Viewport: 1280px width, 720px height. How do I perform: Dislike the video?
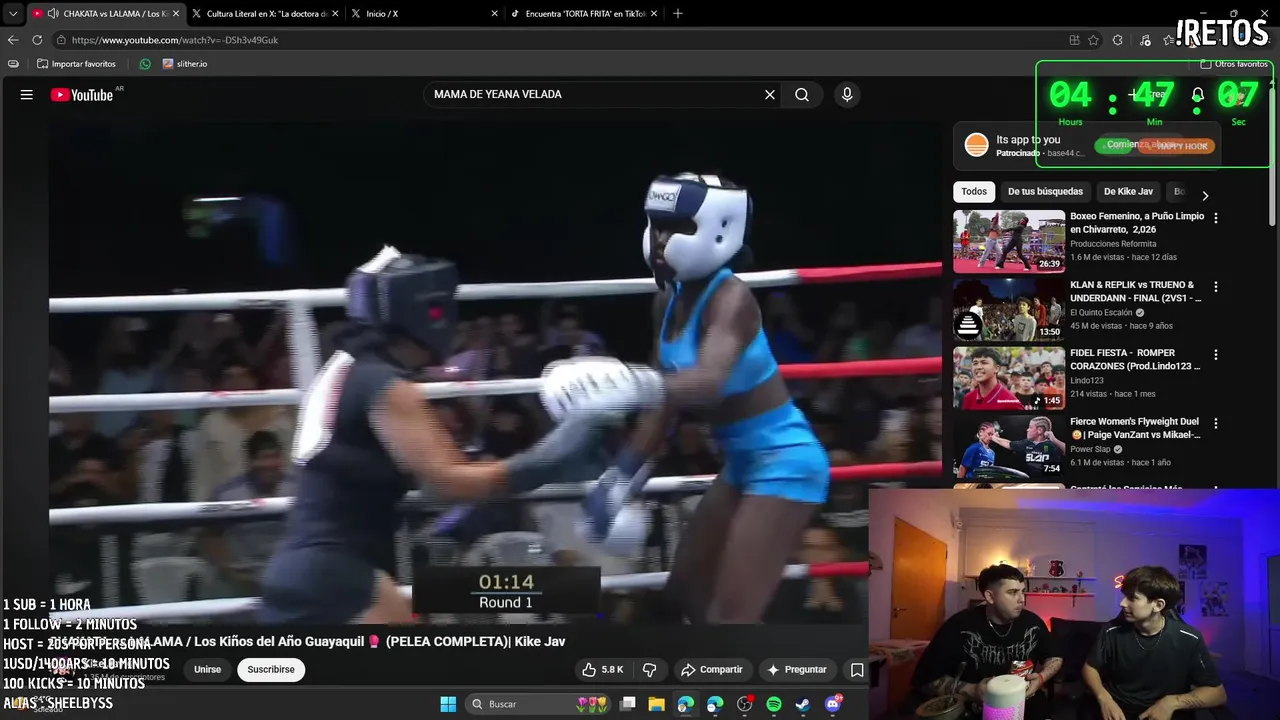point(650,670)
